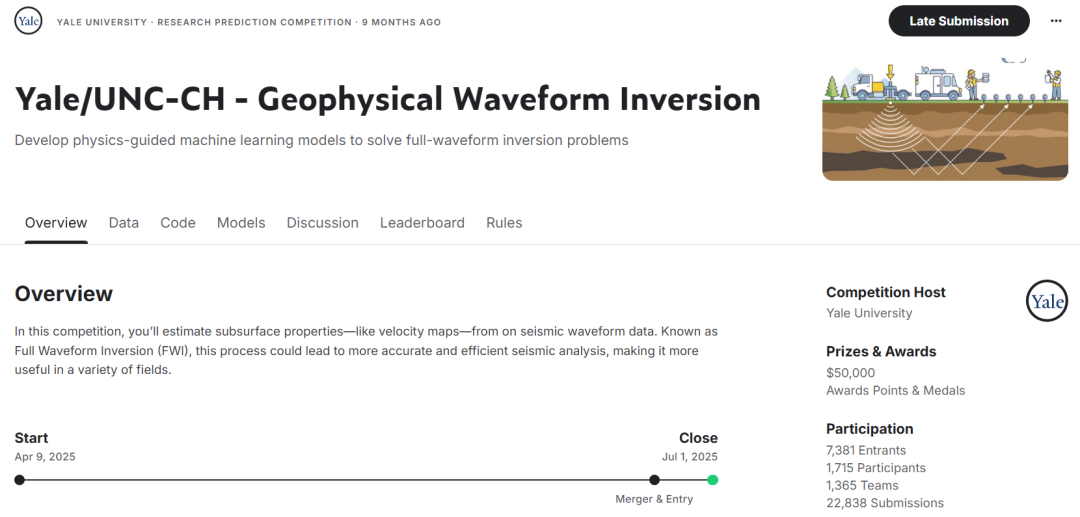Click the green Close timeline marker
Screen dimensions: 1080x517
pos(712,480)
